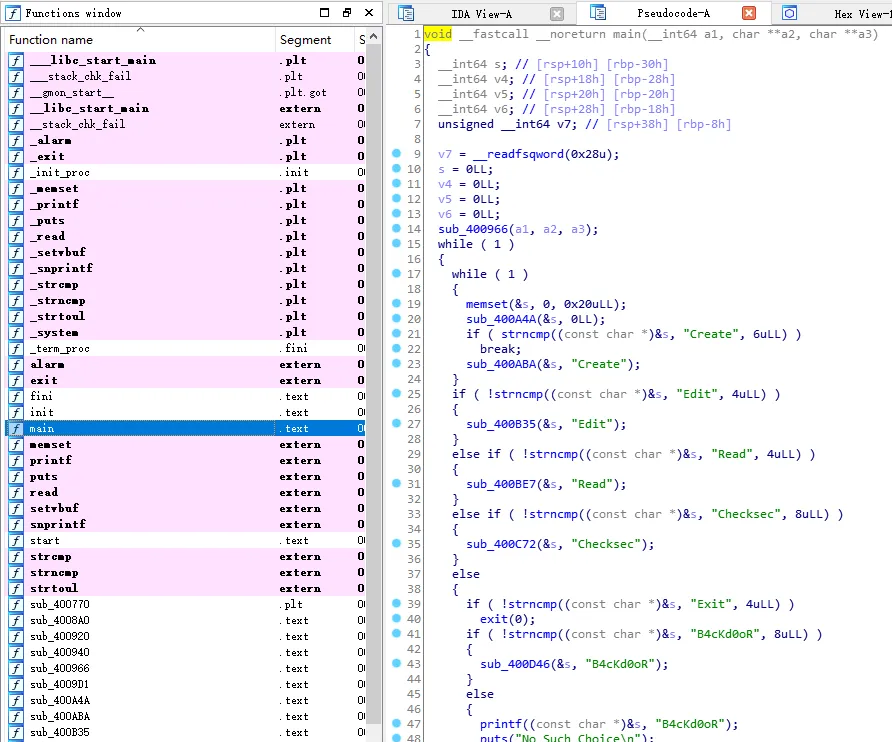Select the _strcmp function row

click(185, 285)
